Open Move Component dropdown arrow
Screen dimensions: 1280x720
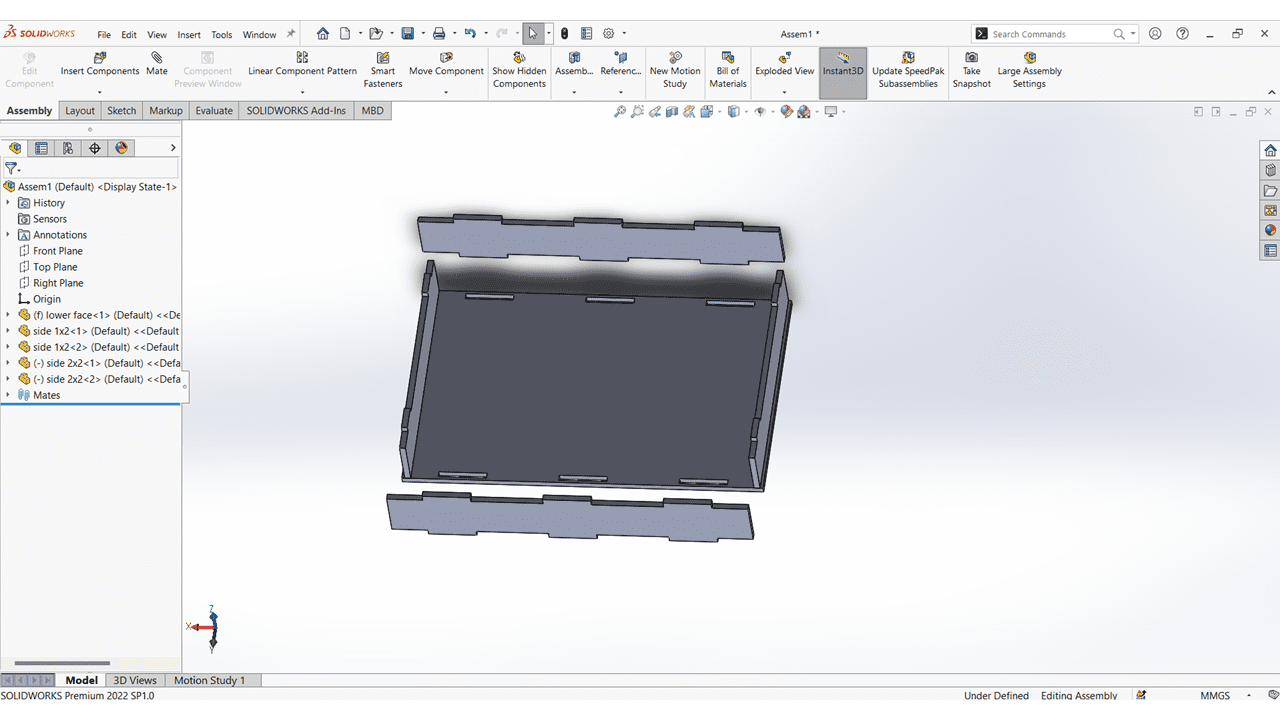[446, 92]
